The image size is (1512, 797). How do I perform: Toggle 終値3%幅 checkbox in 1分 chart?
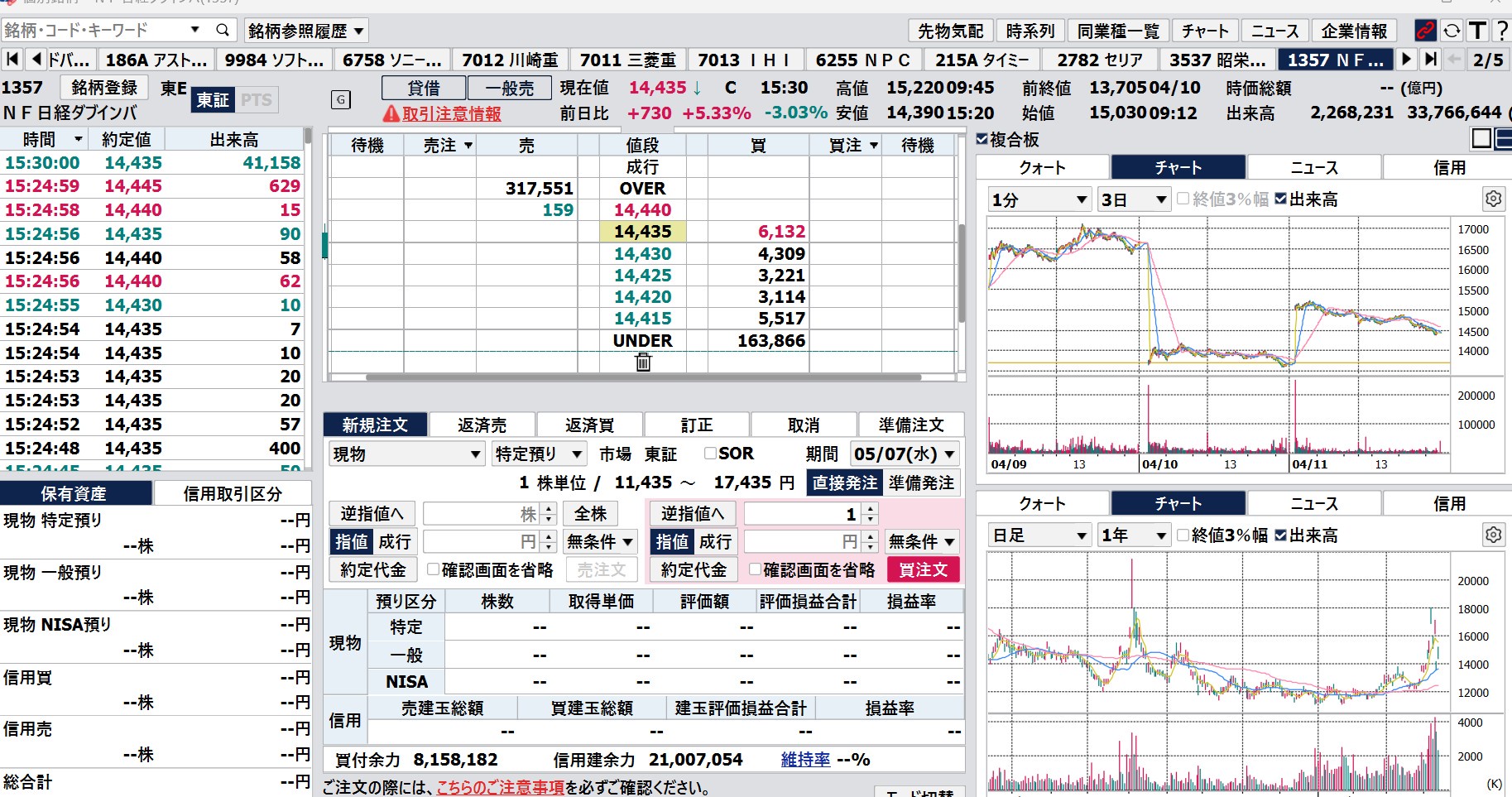coord(1183,199)
